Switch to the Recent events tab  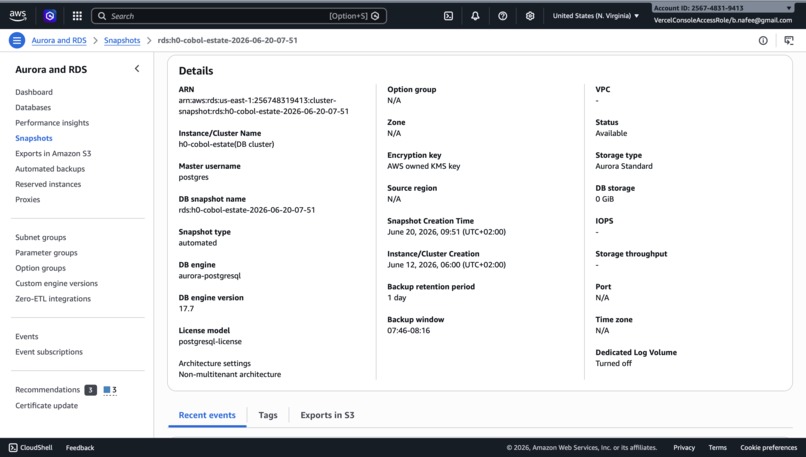207,415
